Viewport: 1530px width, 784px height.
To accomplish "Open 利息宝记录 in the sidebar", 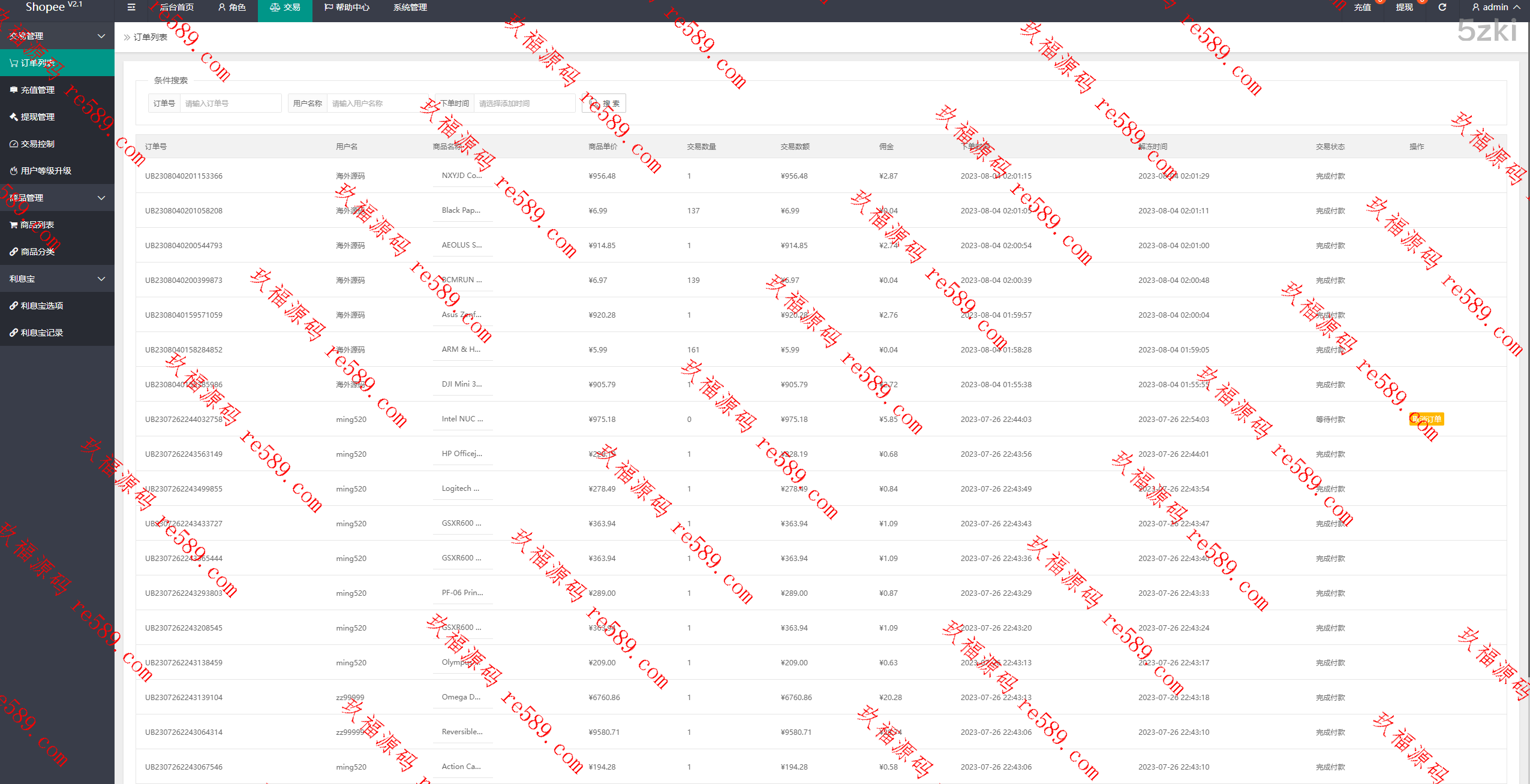I will pos(41,333).
